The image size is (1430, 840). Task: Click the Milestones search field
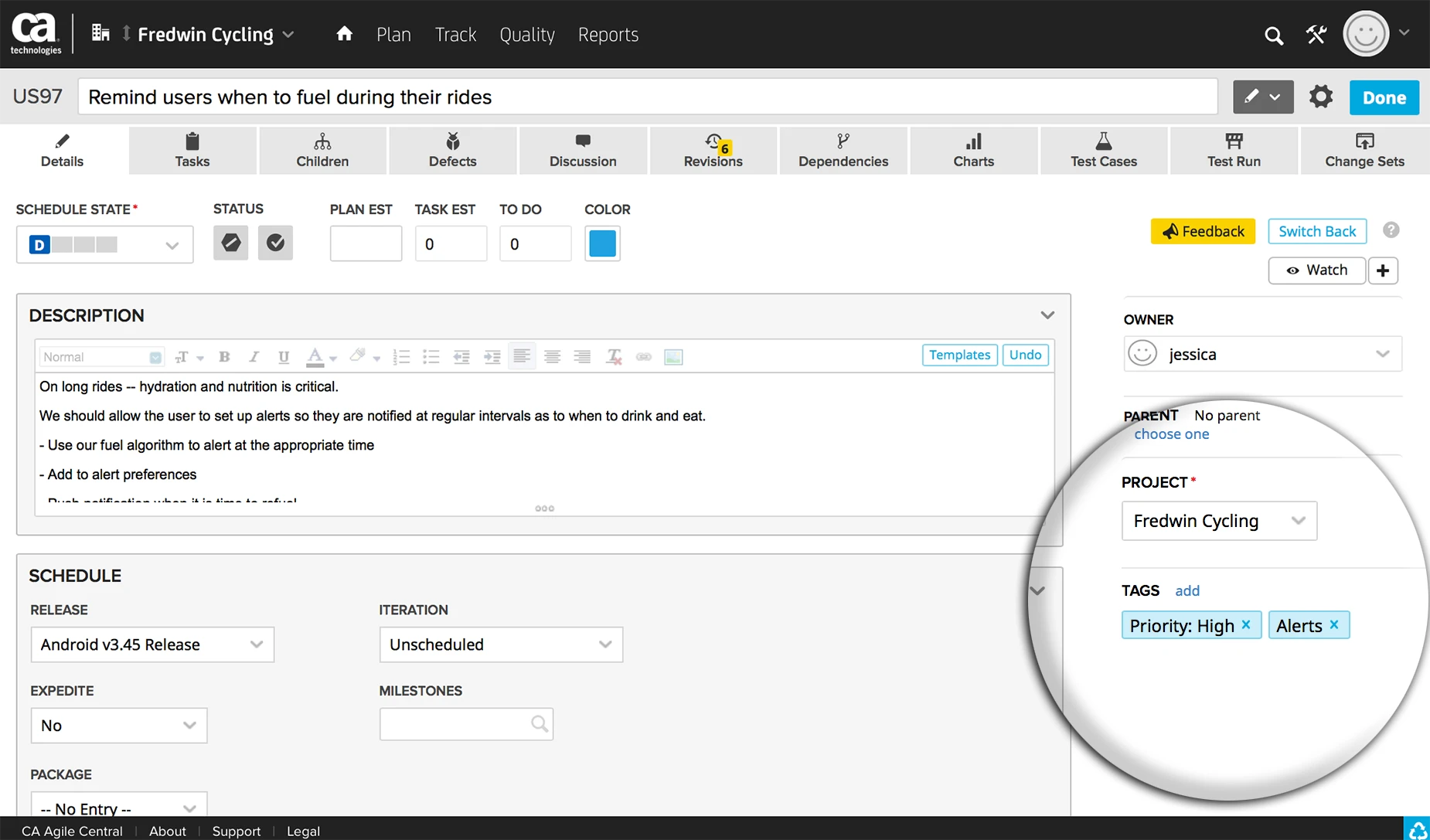point(466,724)
